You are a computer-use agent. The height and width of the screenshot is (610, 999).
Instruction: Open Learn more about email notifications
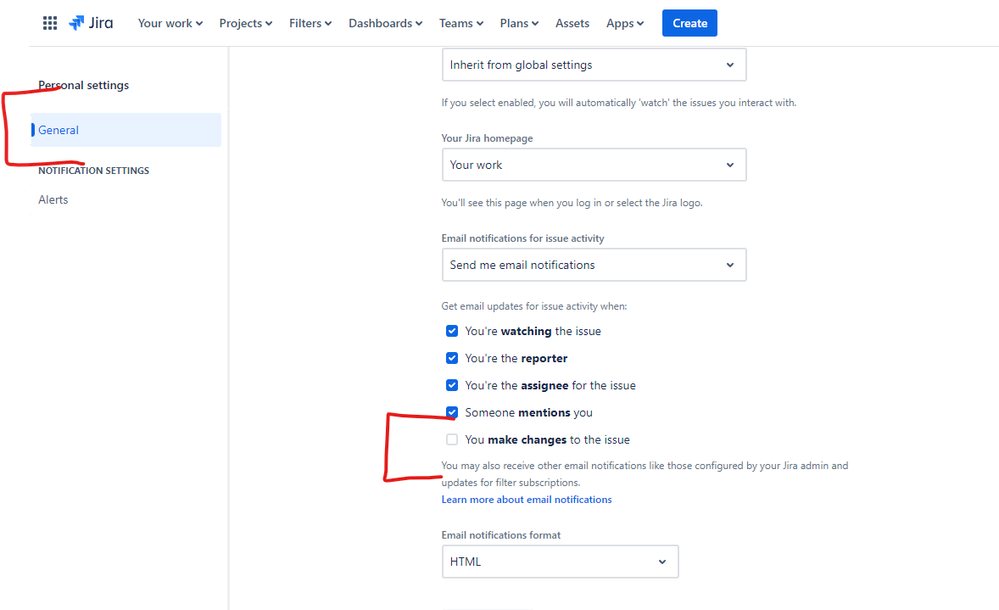tap(526, 499)
